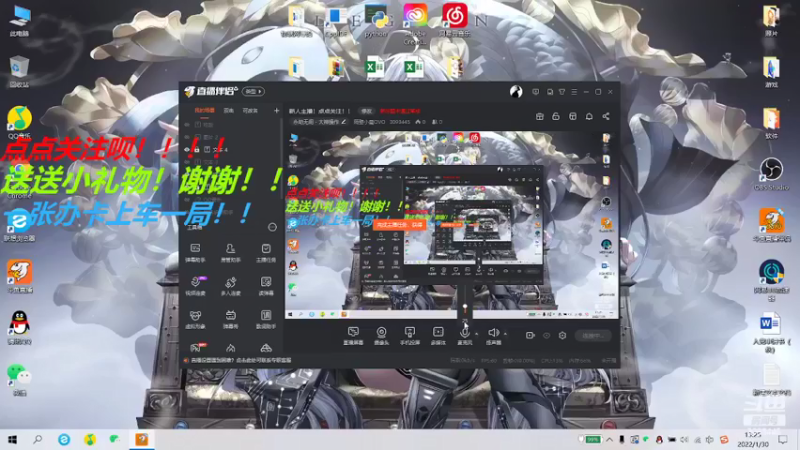
Task: Click the orange 主播任务 banner in the preview
Action: [399, 224]
